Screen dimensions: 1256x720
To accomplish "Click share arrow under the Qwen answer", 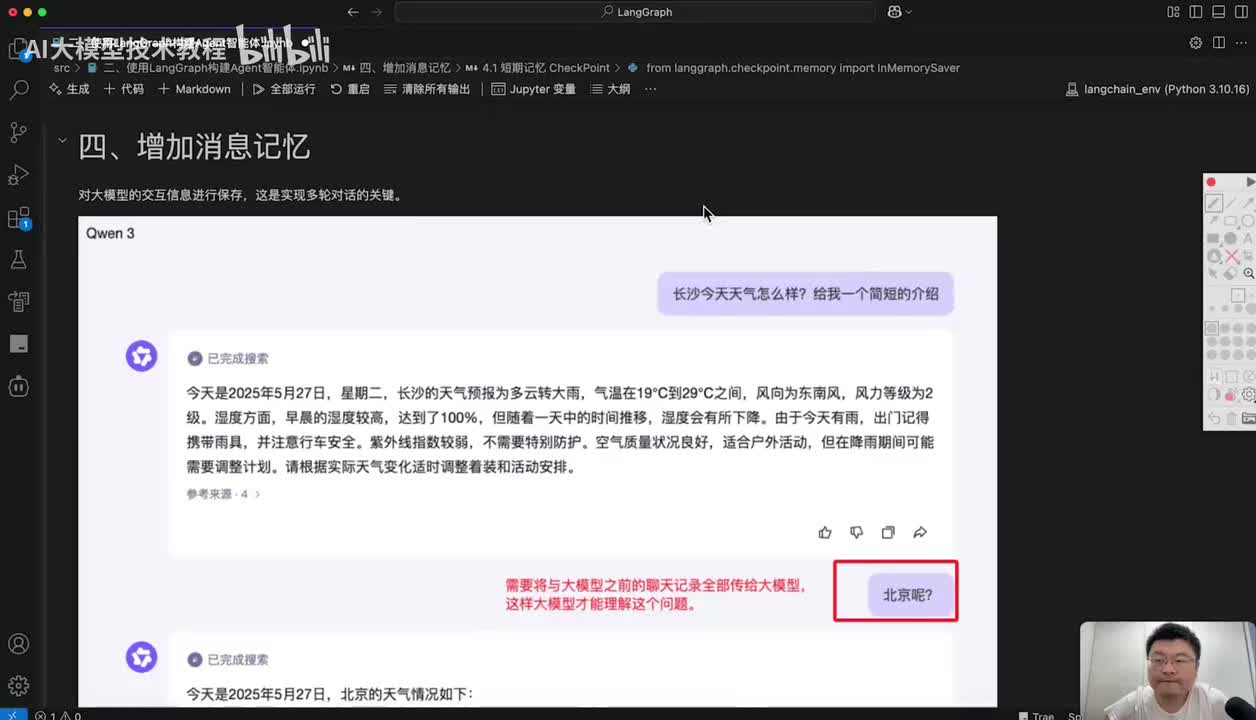I will coord(920,533).
